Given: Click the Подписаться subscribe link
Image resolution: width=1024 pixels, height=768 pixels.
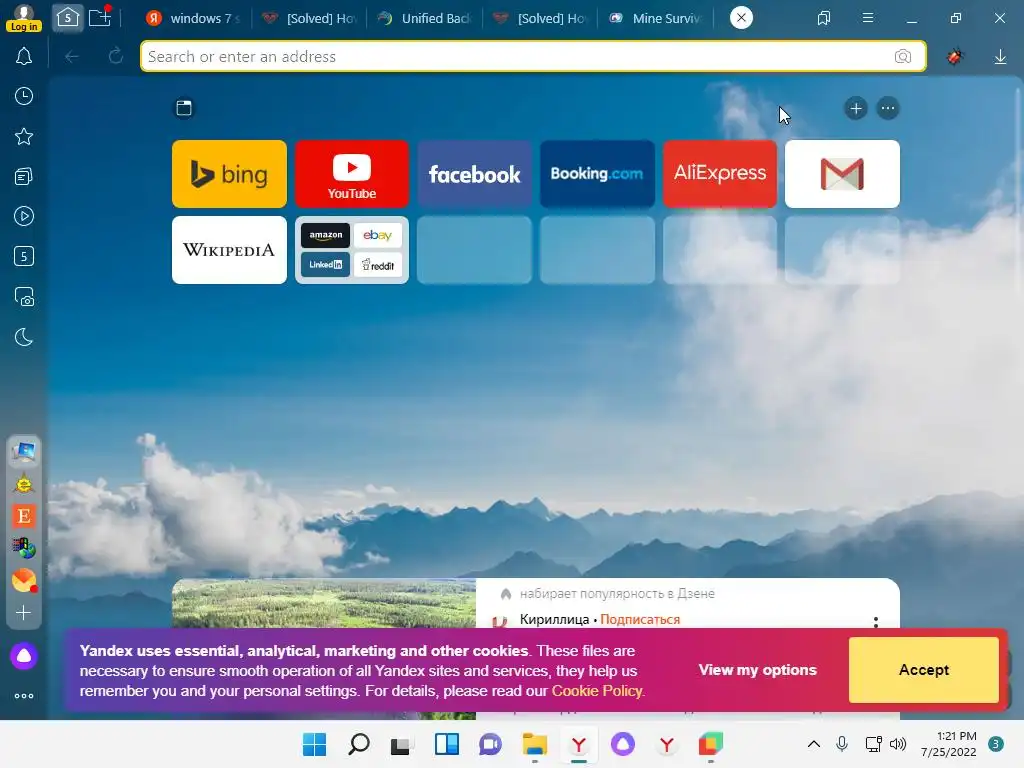Looking at the screenshot, I should click(640, 619).
